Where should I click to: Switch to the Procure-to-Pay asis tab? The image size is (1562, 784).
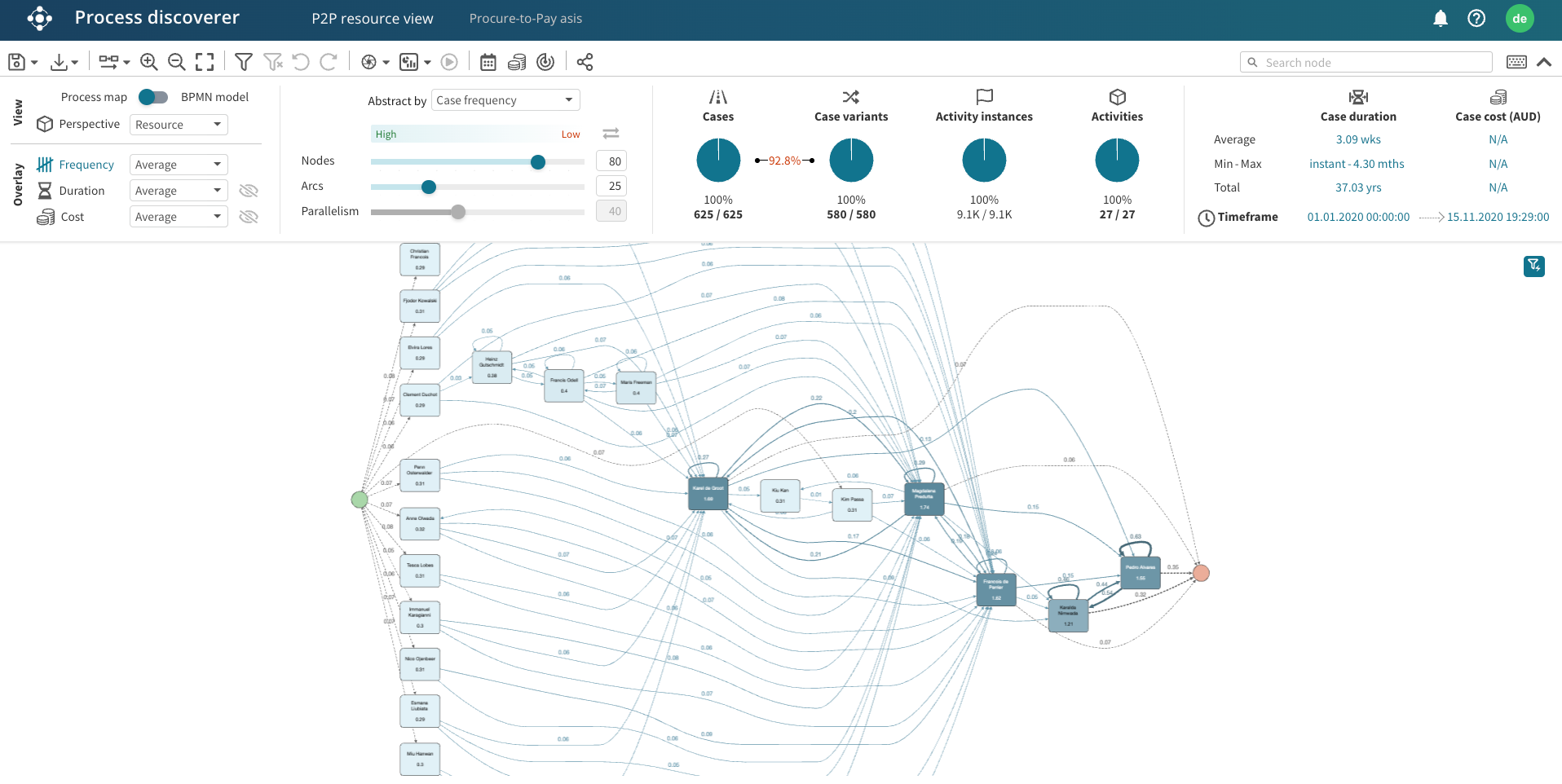[525, 19]
